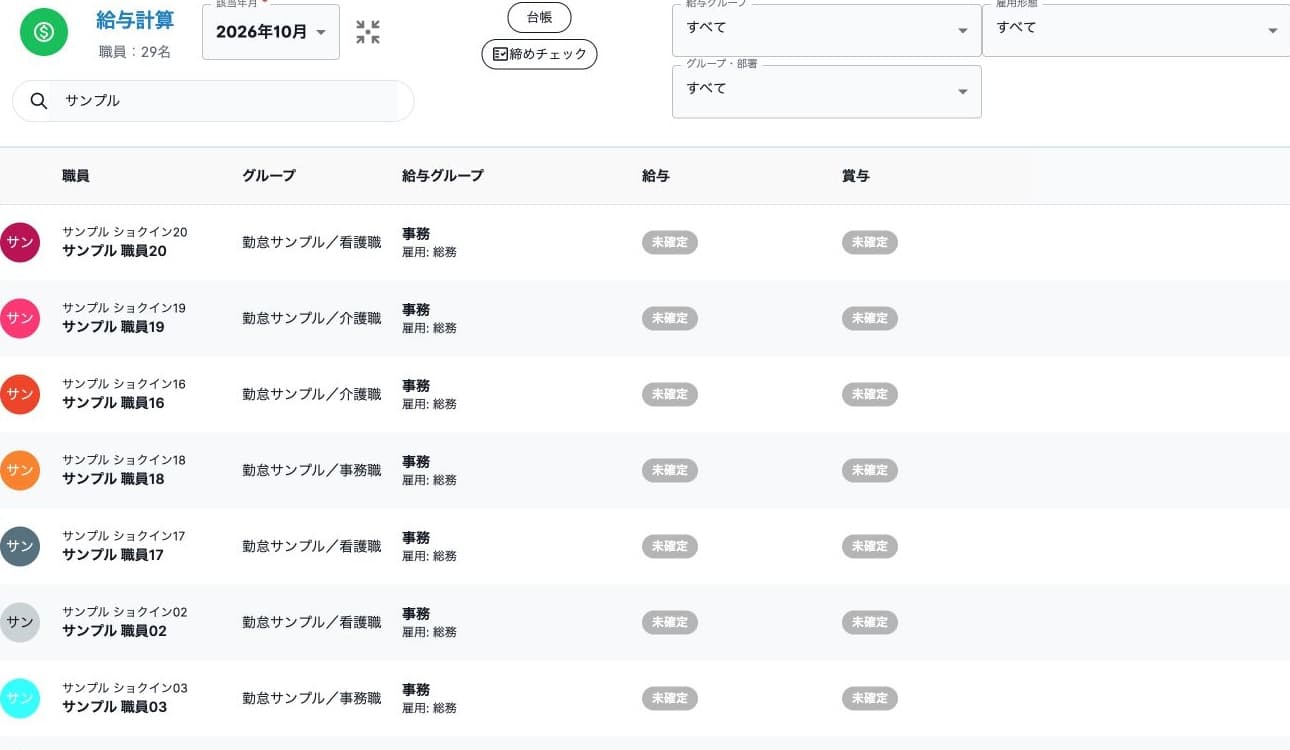
Task: Click 賞与 未確定 badge for 職員16
Action: [x=870, y=394]
